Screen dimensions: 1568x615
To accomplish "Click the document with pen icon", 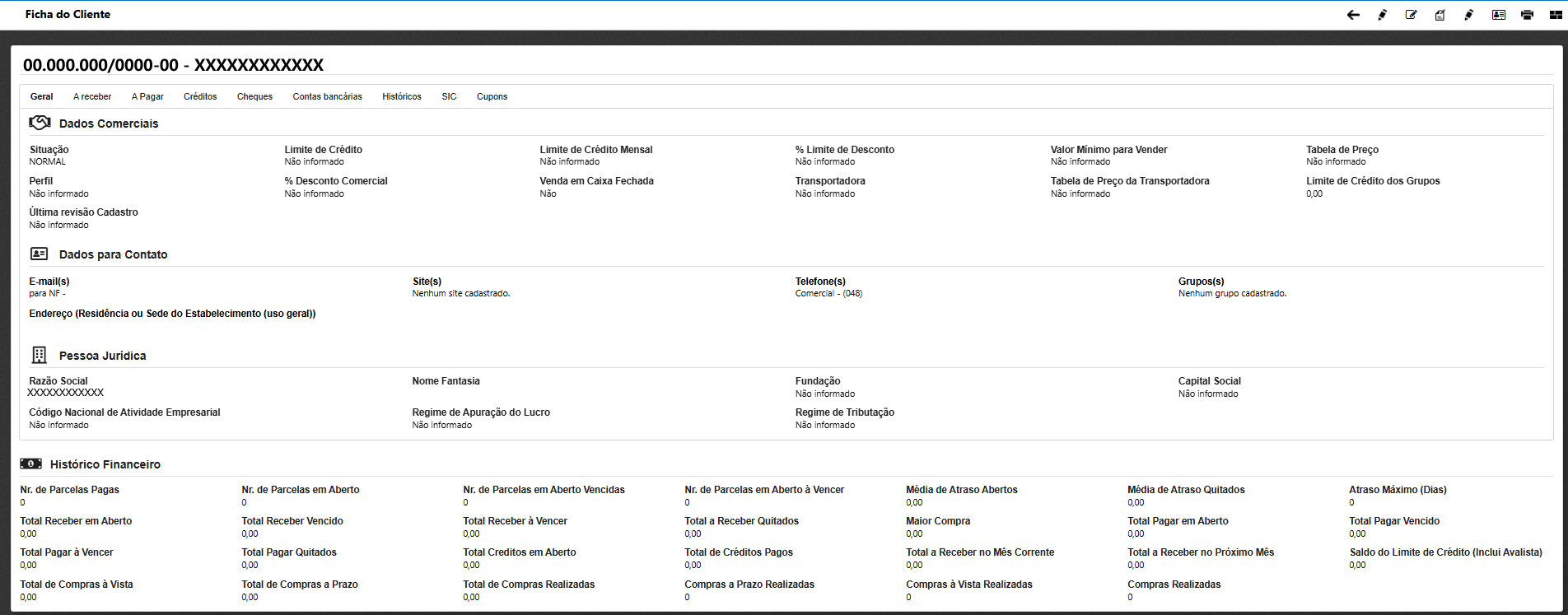I will (1440, 15).
